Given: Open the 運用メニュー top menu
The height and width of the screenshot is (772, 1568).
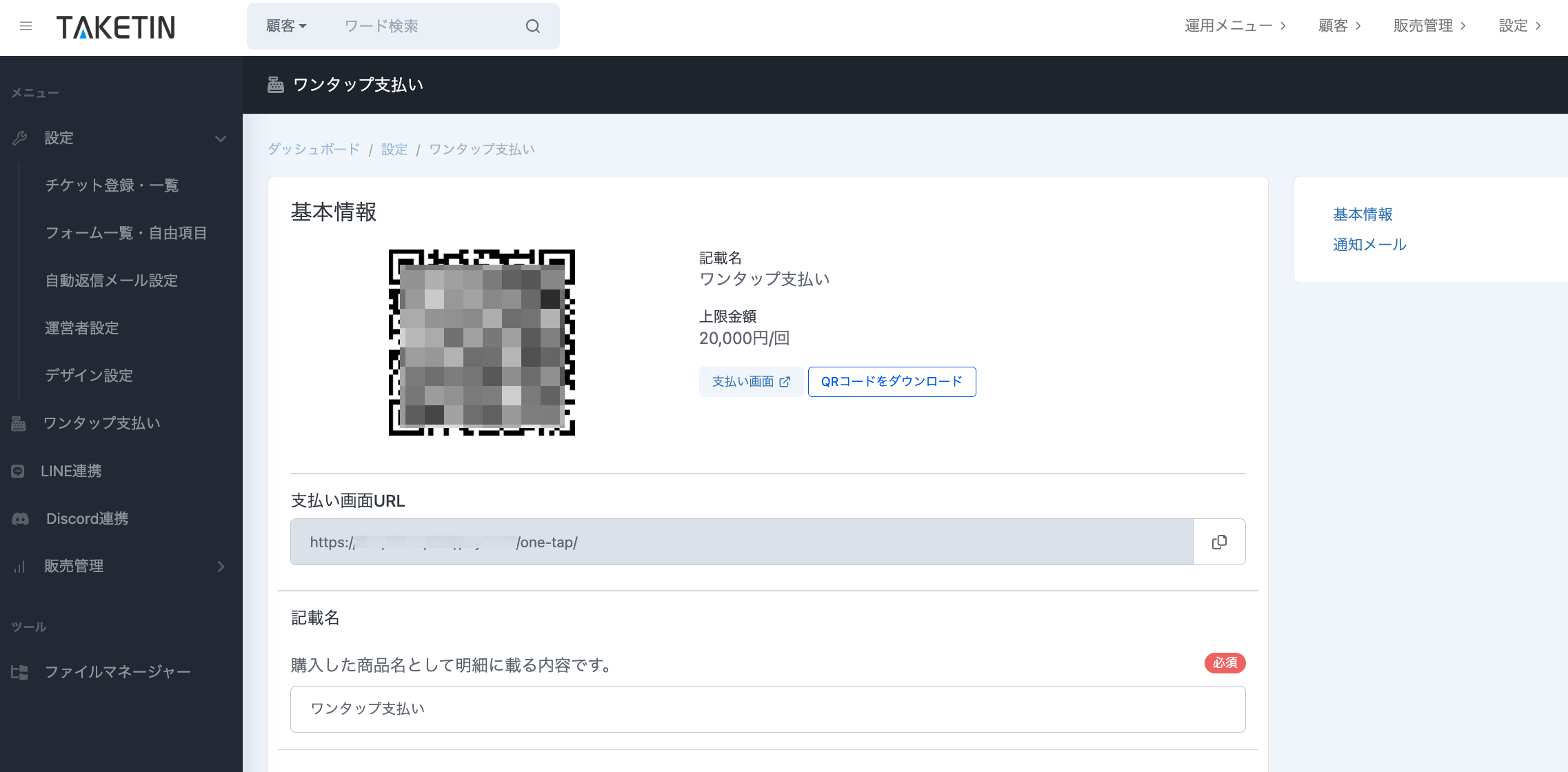Looking at the screenshot, I should click(1234, 26).
